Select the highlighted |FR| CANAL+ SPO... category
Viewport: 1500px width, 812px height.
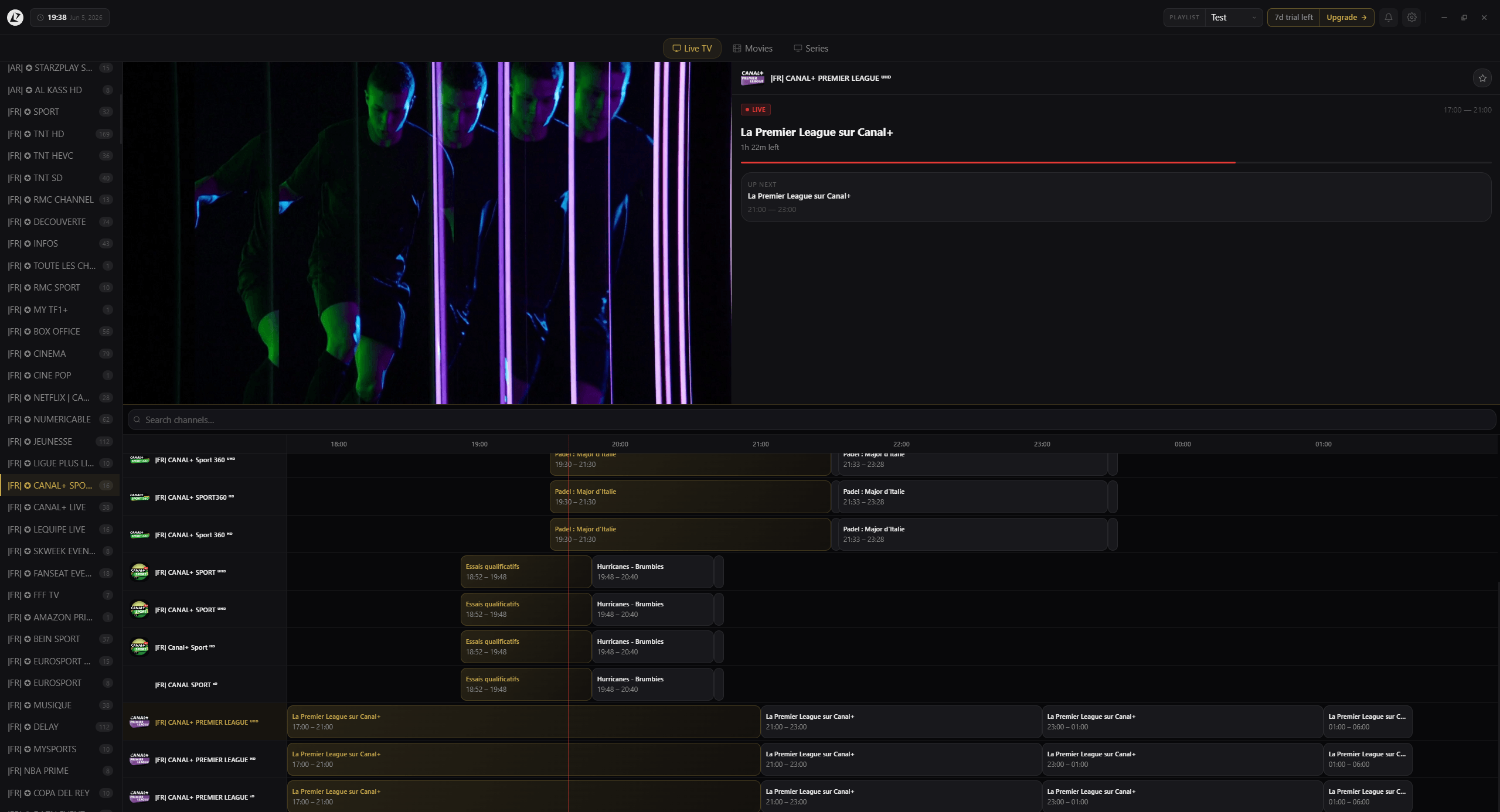pyautogui.click(x=60, y=486)
